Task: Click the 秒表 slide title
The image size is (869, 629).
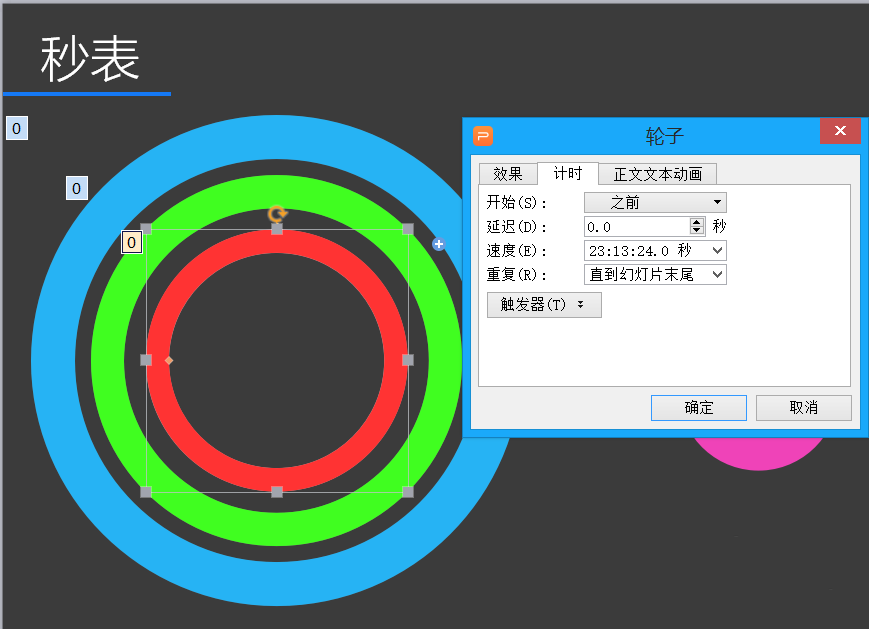Action: tap(90, 59)
